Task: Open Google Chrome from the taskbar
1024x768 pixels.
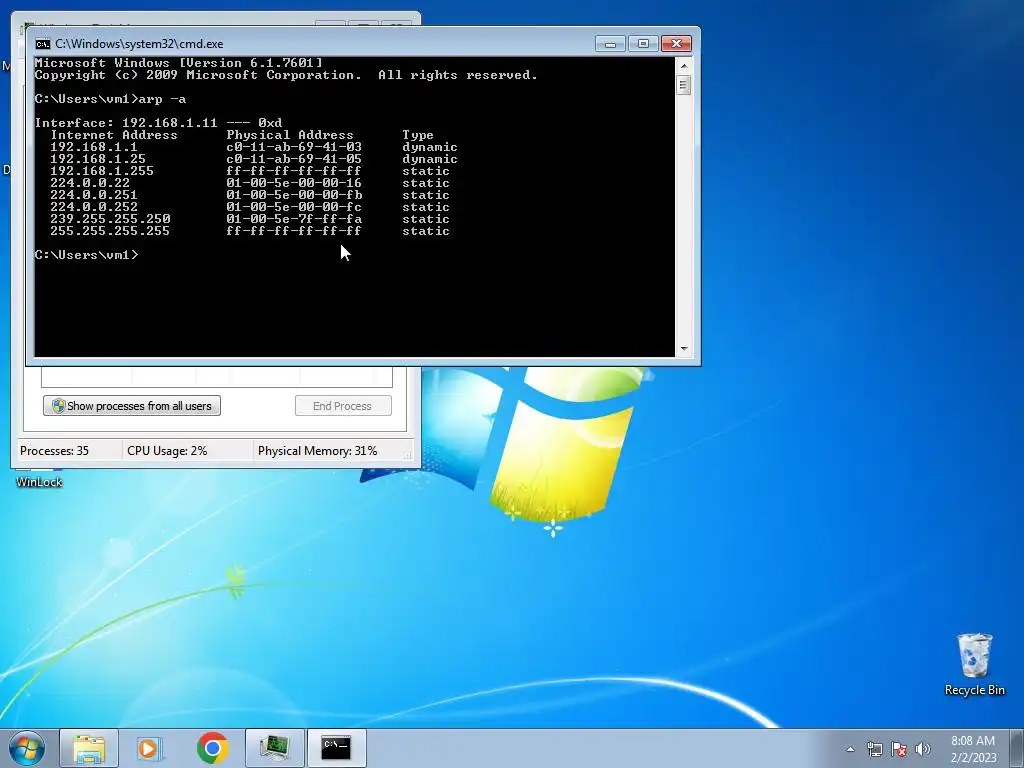Action: click(x=212, y=748)
